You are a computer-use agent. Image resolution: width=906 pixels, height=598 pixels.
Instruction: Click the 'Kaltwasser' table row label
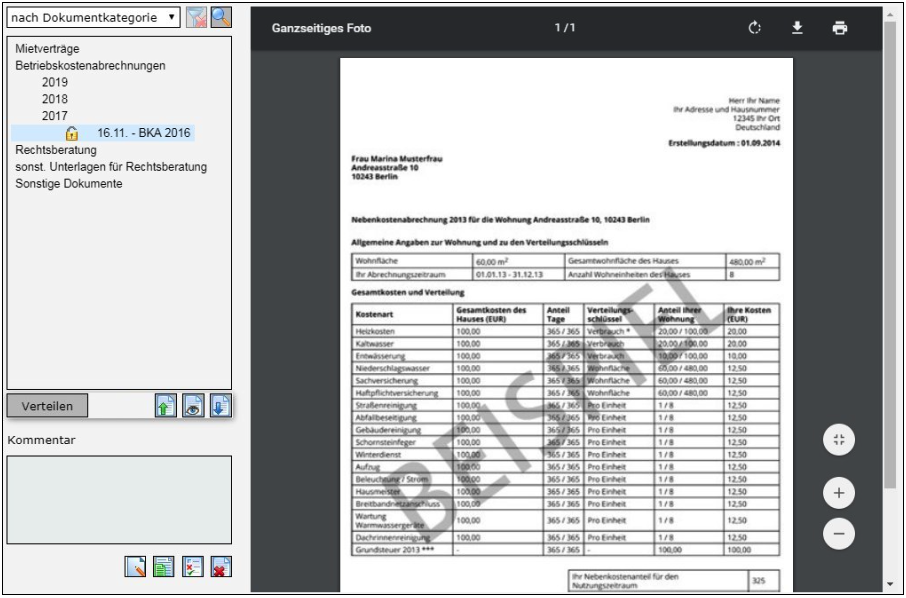coord(374,343)
